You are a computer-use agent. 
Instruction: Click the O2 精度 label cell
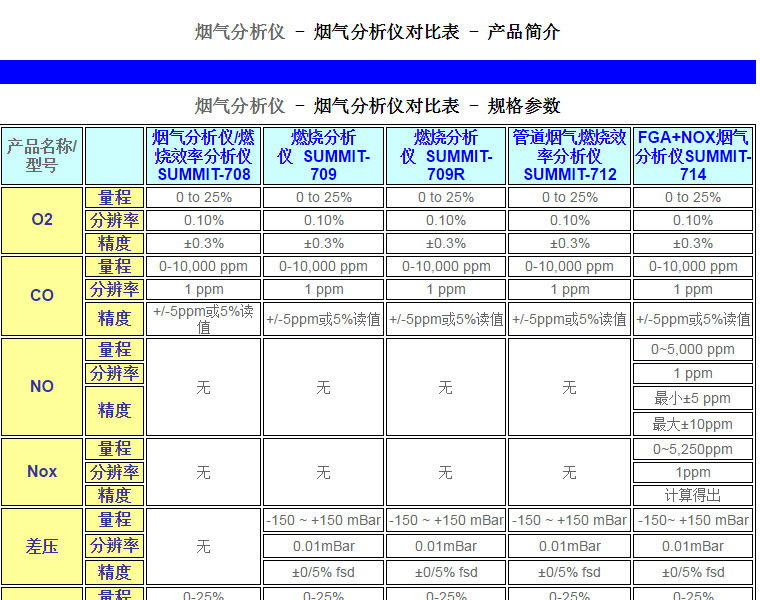[114, 243]
